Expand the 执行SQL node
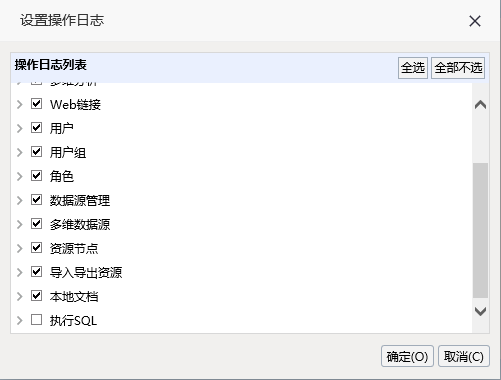 tap(20, 320)
